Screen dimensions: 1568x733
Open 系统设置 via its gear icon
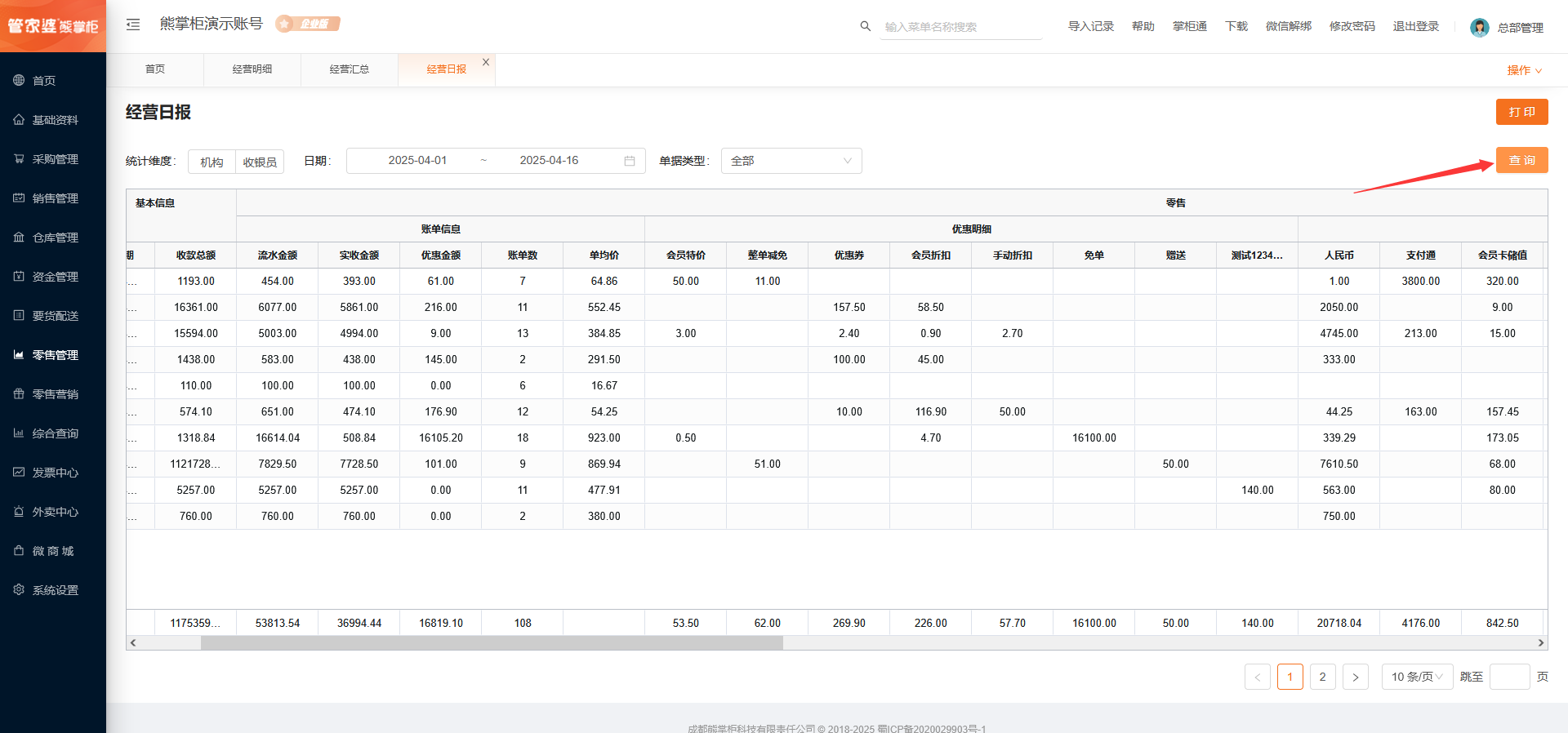[19, 590]
